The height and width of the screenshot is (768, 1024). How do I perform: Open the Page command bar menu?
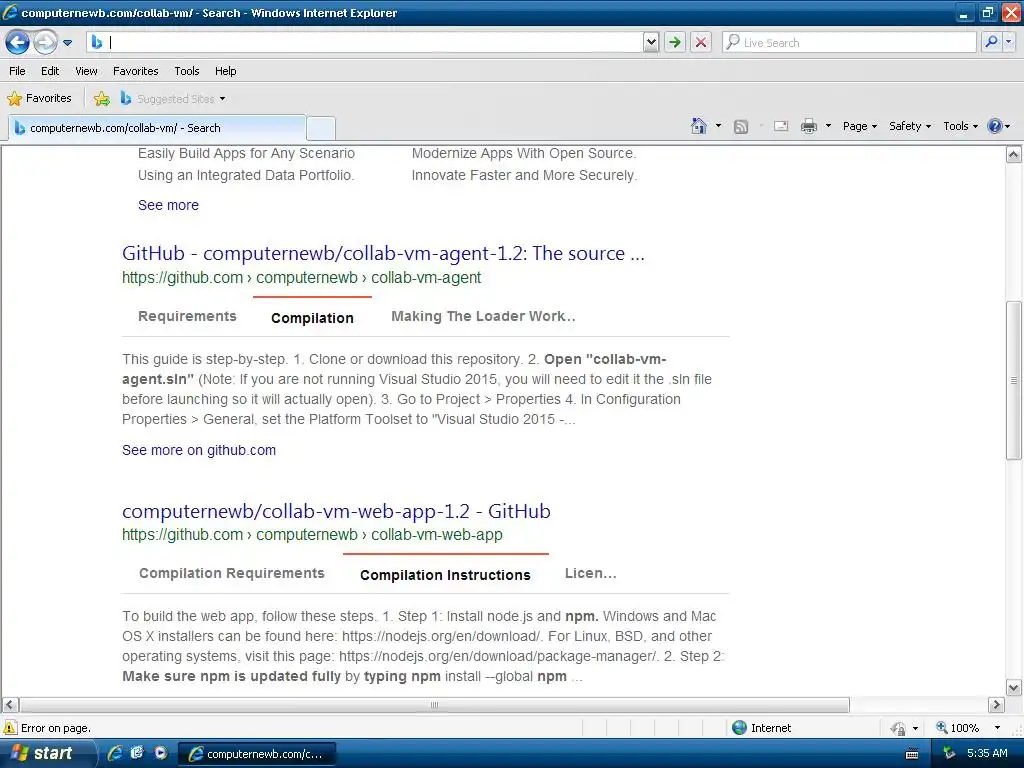click(859, 126)
